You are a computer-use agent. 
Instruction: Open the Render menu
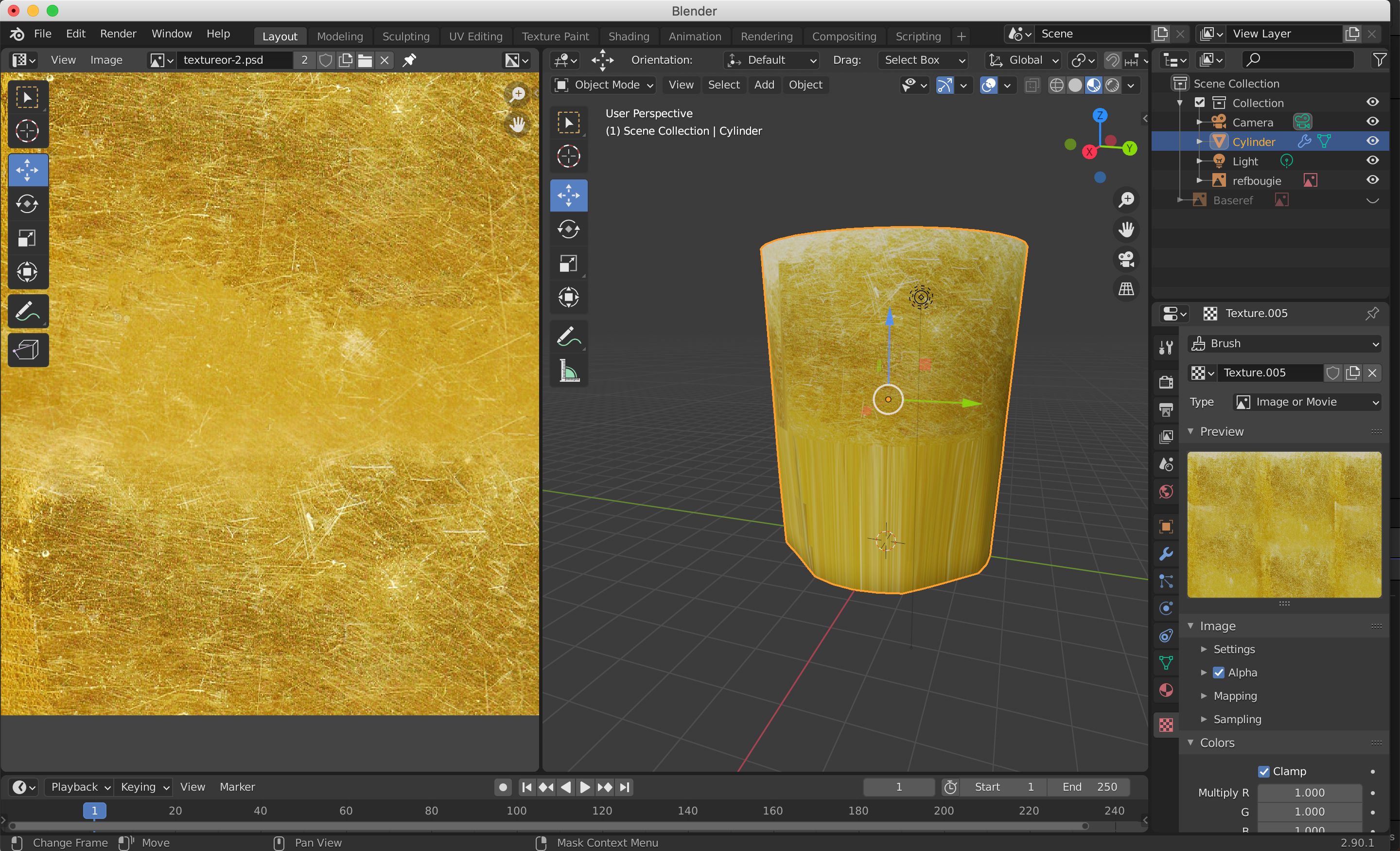click(118, 34)
